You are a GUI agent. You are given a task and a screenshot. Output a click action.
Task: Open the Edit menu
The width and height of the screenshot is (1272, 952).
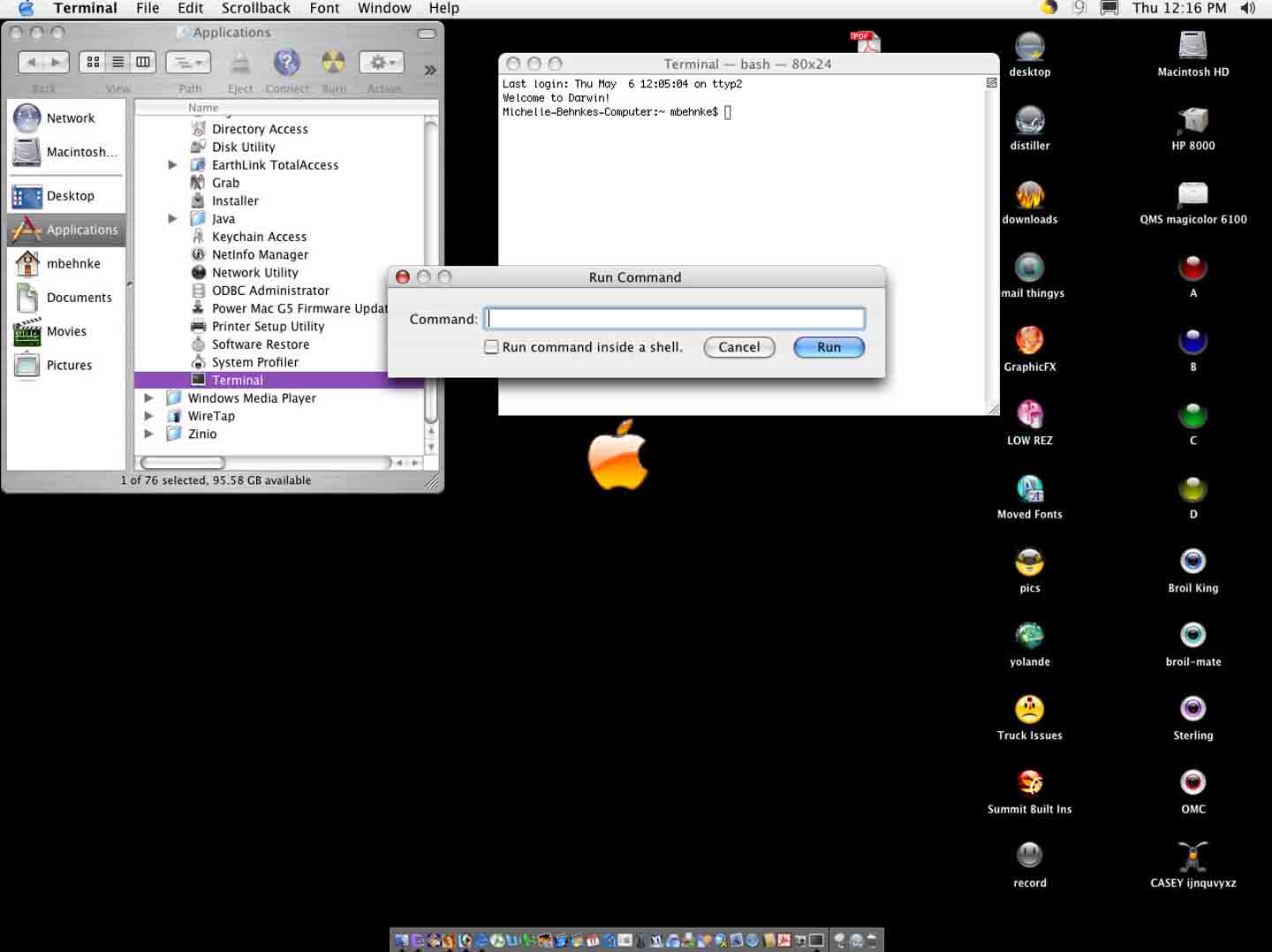[191, 8]
